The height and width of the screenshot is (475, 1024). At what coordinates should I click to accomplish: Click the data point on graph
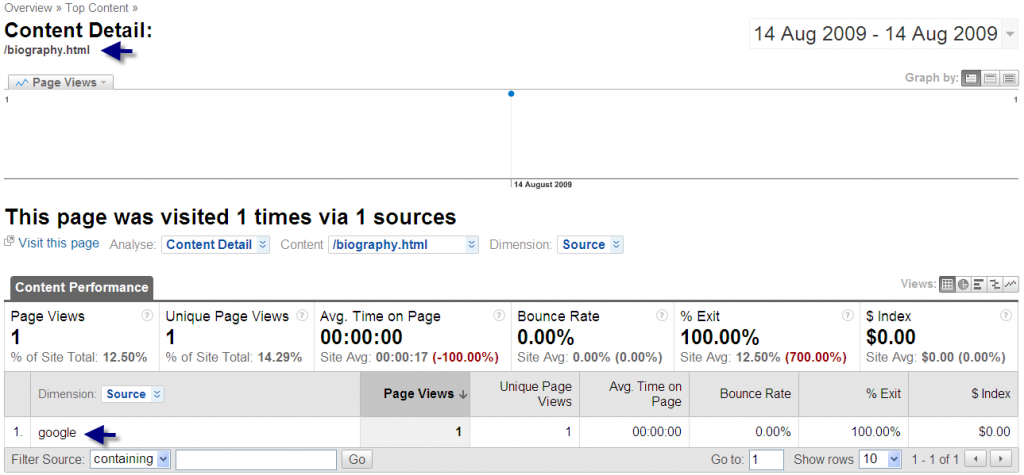tap(511, 94)
